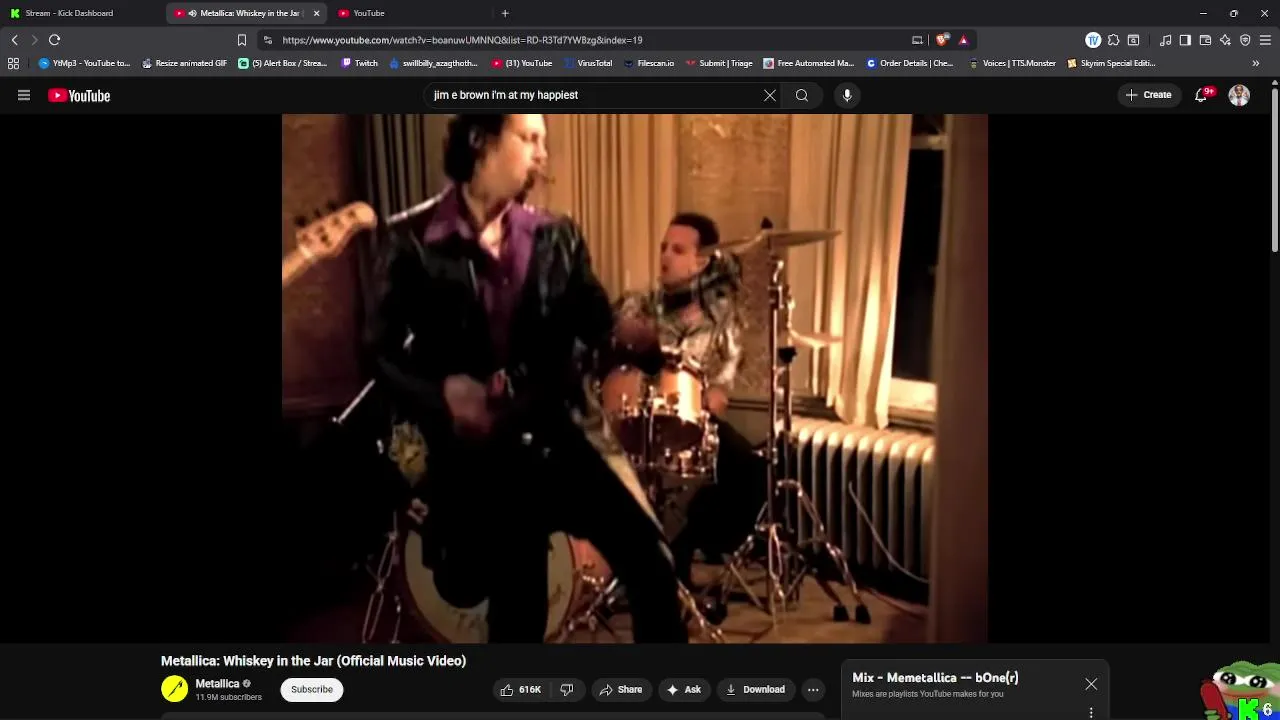Open the music note playlist icon
Screen dimensions: 1280x720
click(1165, 40)
